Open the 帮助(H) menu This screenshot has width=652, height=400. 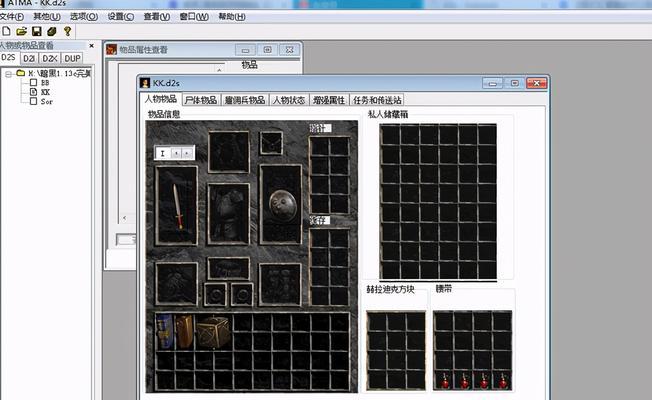[x=232, y=17]
